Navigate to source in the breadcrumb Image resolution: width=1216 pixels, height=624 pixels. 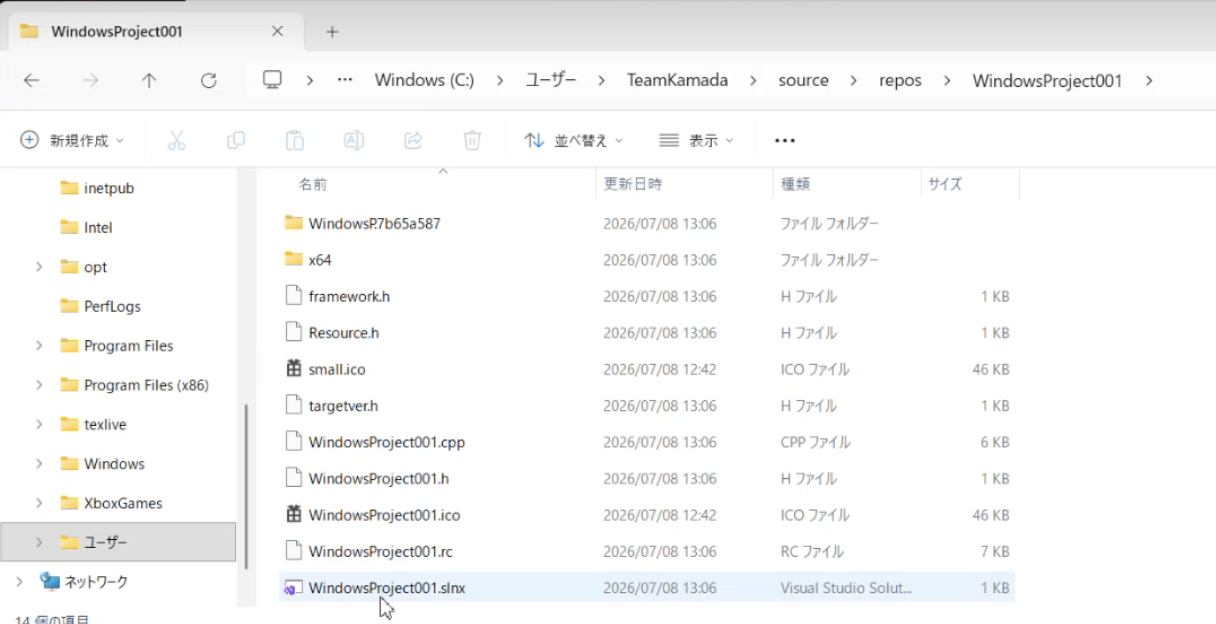[804, 80]
